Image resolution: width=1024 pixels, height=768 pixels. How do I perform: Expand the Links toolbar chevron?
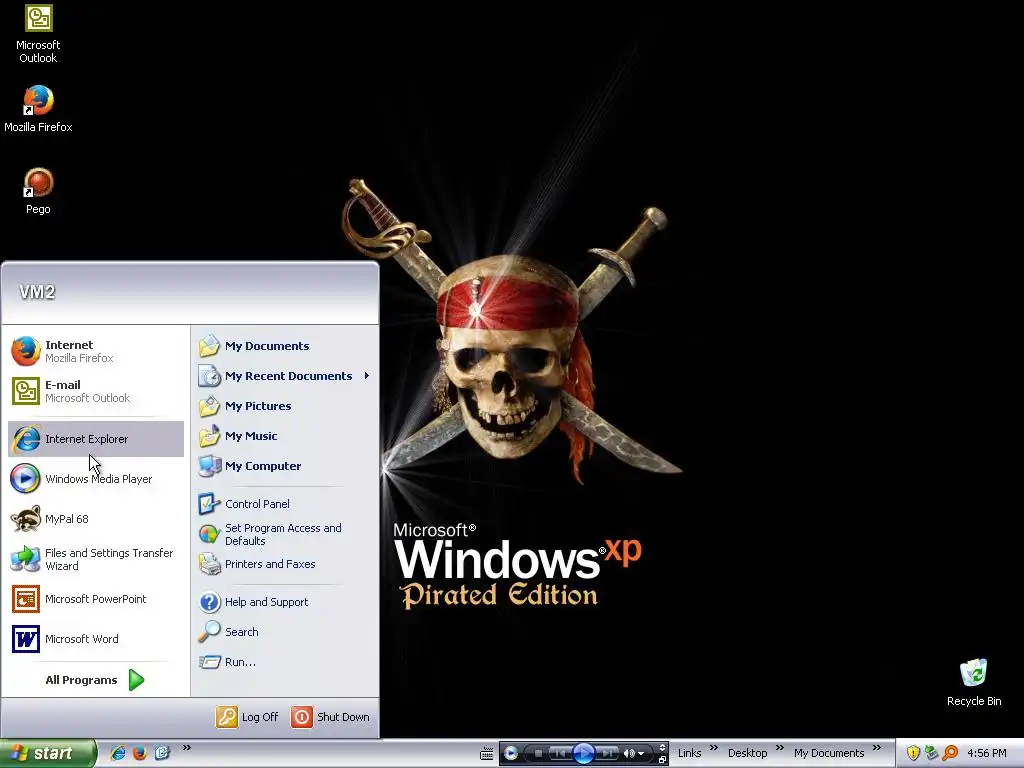point(714,748)
